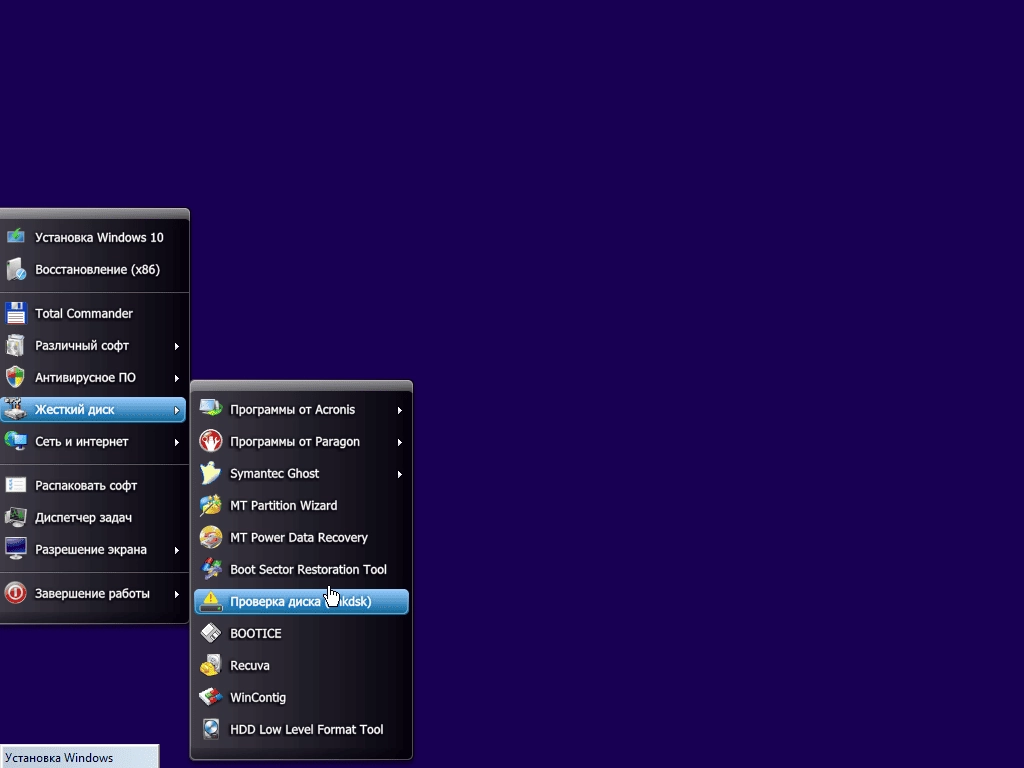Click the Boot Sector Restoration Tool icon
1024x768 pixels.
click(211, 569)
